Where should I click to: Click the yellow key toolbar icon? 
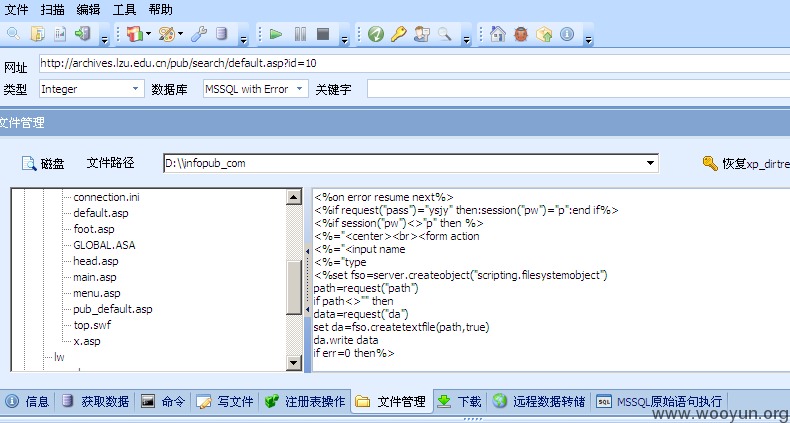[399, 34]
